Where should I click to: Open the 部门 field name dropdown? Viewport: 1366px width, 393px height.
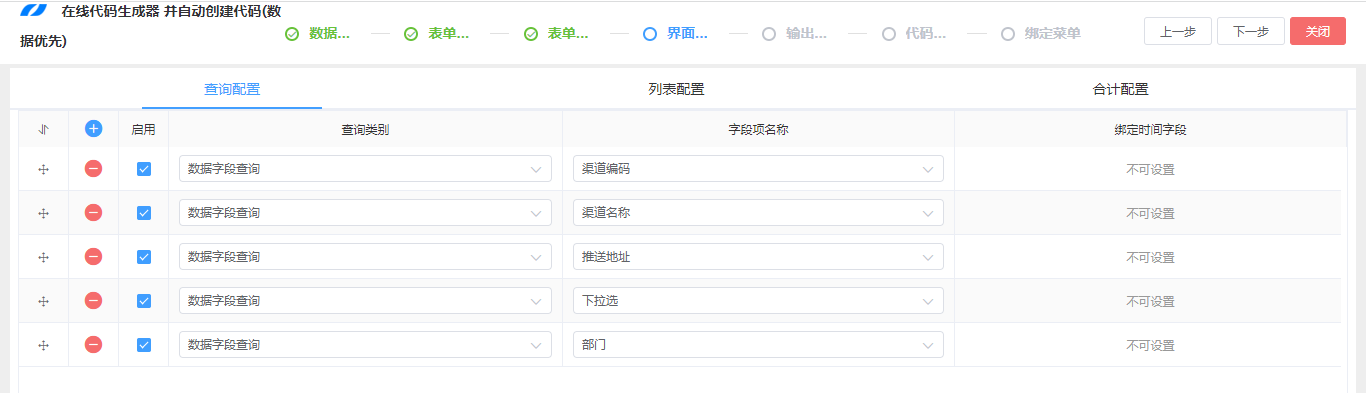click(758, 345)
